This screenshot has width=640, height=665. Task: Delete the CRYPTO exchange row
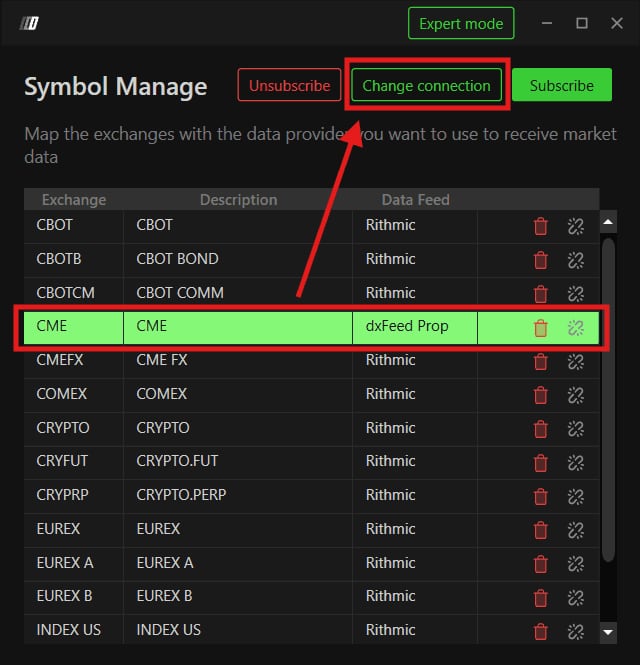(540, 429)
